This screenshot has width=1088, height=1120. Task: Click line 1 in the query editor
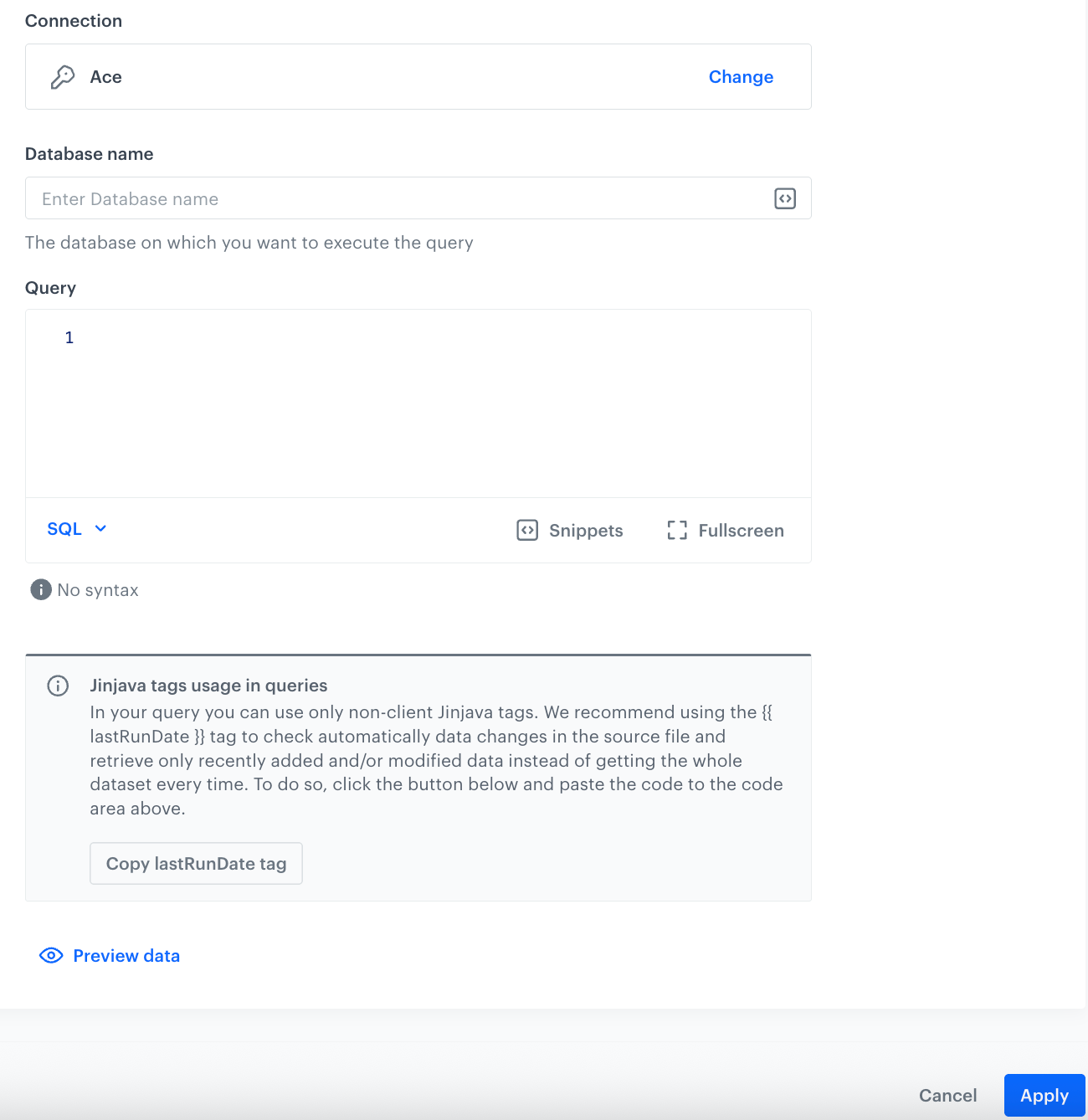coord(69,337)
